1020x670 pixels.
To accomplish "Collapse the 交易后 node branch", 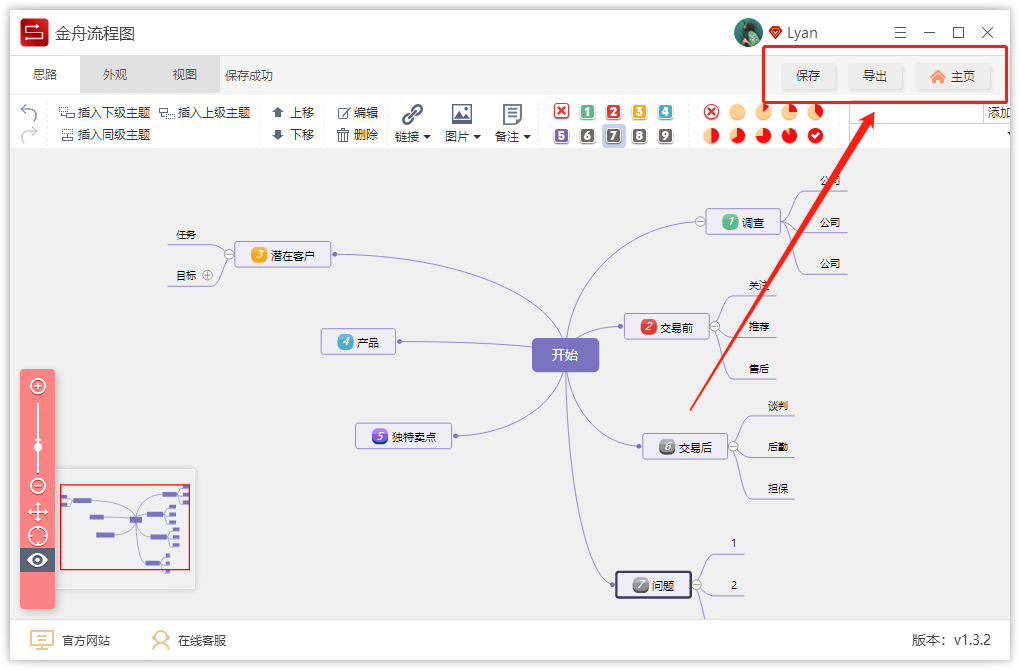I will [x=733, y=446].
